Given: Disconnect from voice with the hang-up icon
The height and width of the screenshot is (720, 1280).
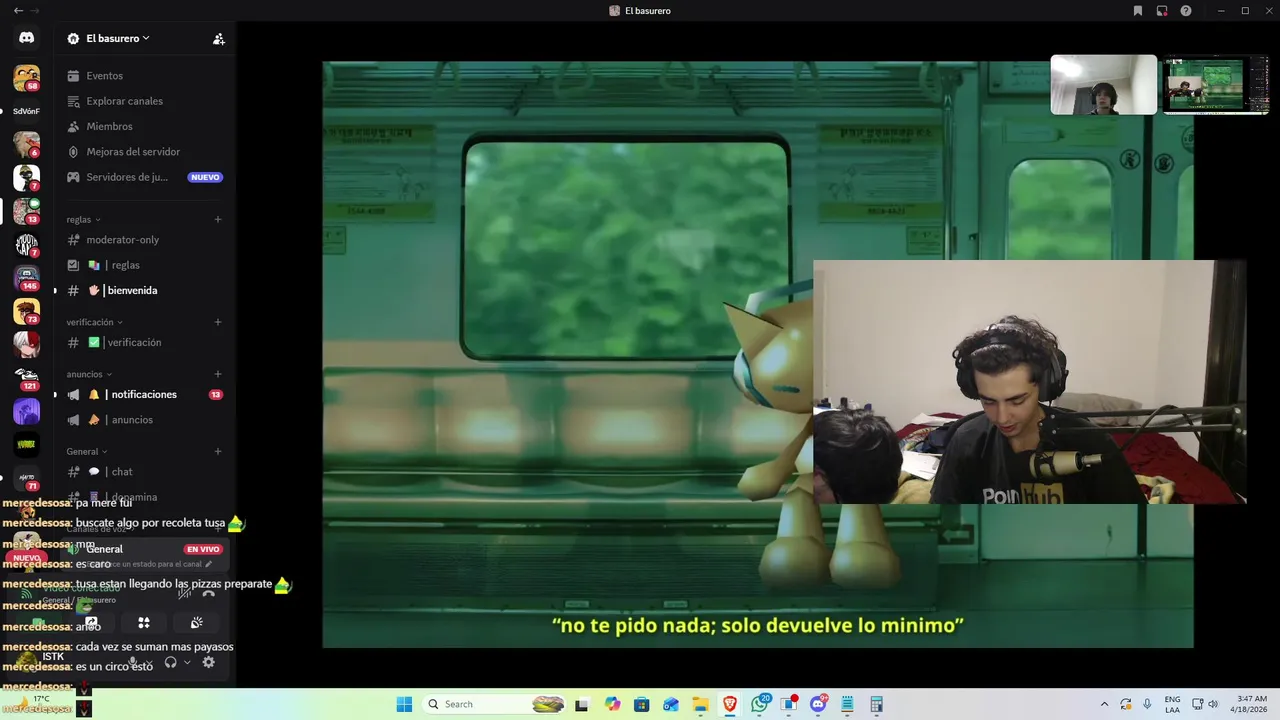Looking at the screenshot, I should pos(208,593).
